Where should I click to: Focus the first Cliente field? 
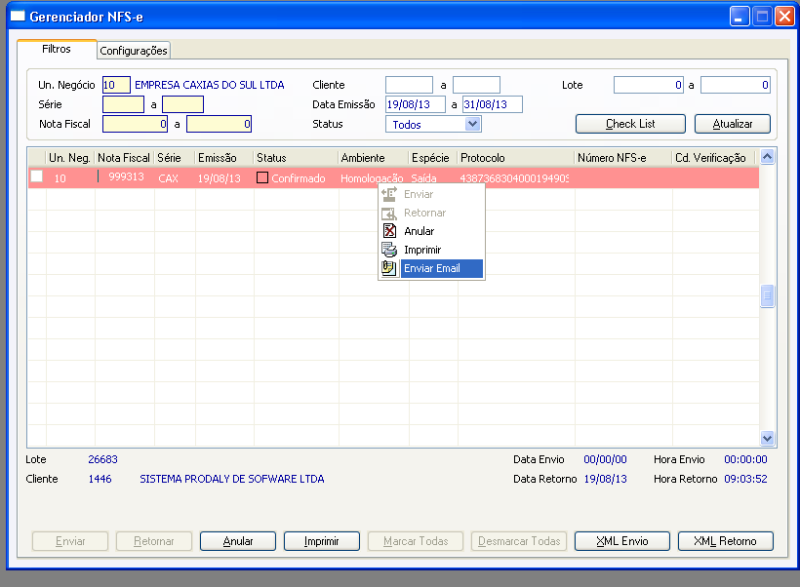[409, 85]
